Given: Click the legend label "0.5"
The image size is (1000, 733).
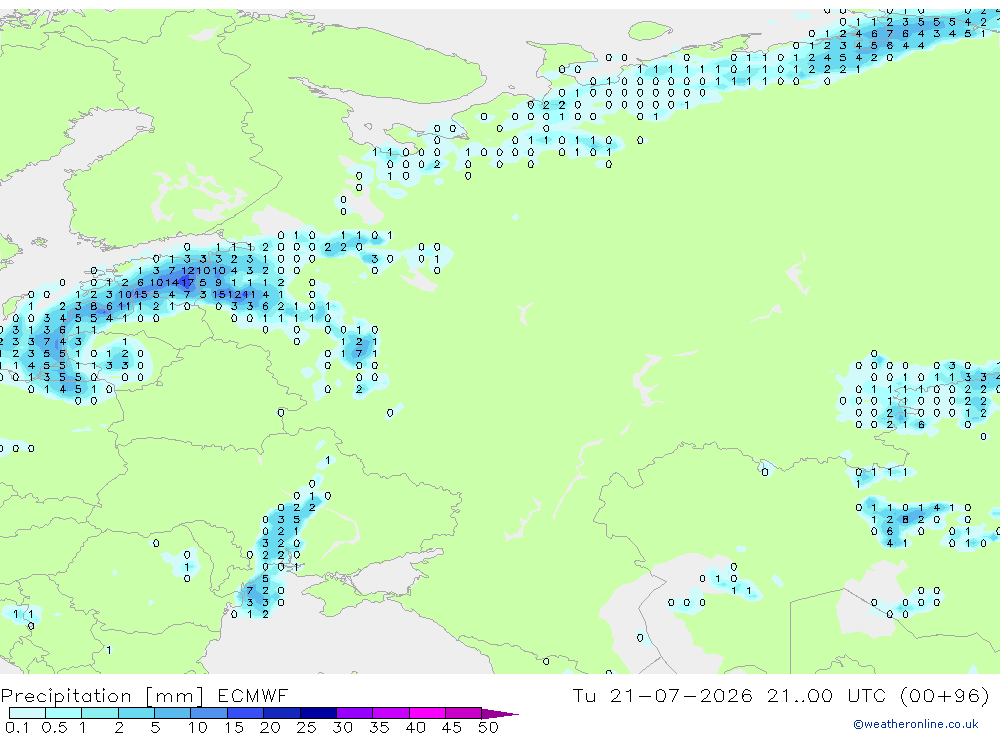Looking at the screenshot, I should [x=54, y=727].
